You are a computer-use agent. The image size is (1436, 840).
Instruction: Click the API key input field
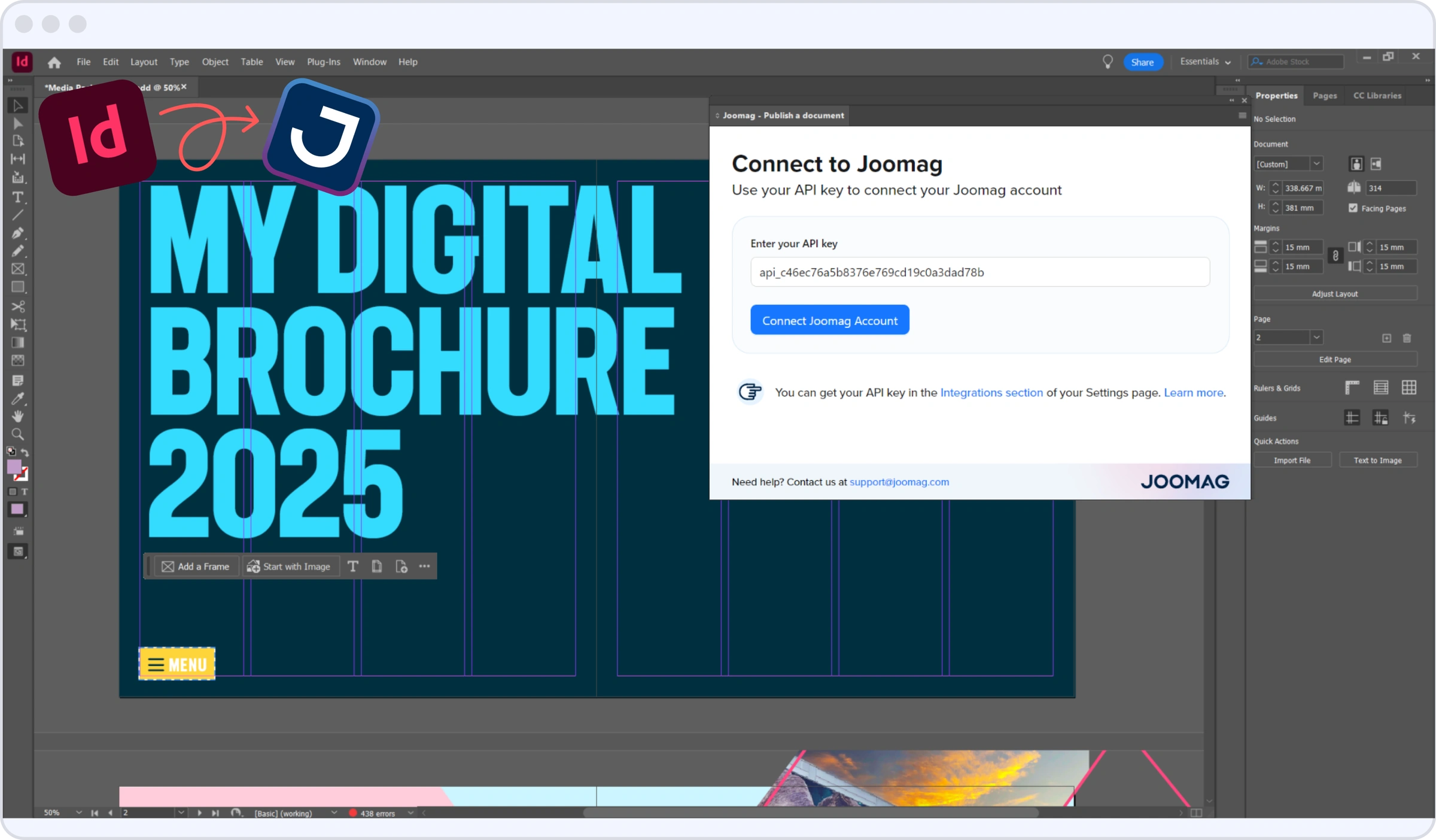tap(980, 272)
